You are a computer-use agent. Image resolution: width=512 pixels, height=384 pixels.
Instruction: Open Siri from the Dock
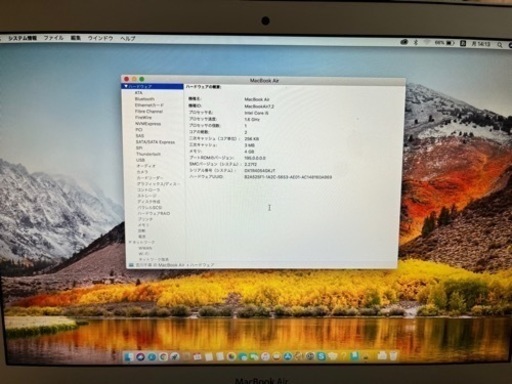(x=140, y=357)
